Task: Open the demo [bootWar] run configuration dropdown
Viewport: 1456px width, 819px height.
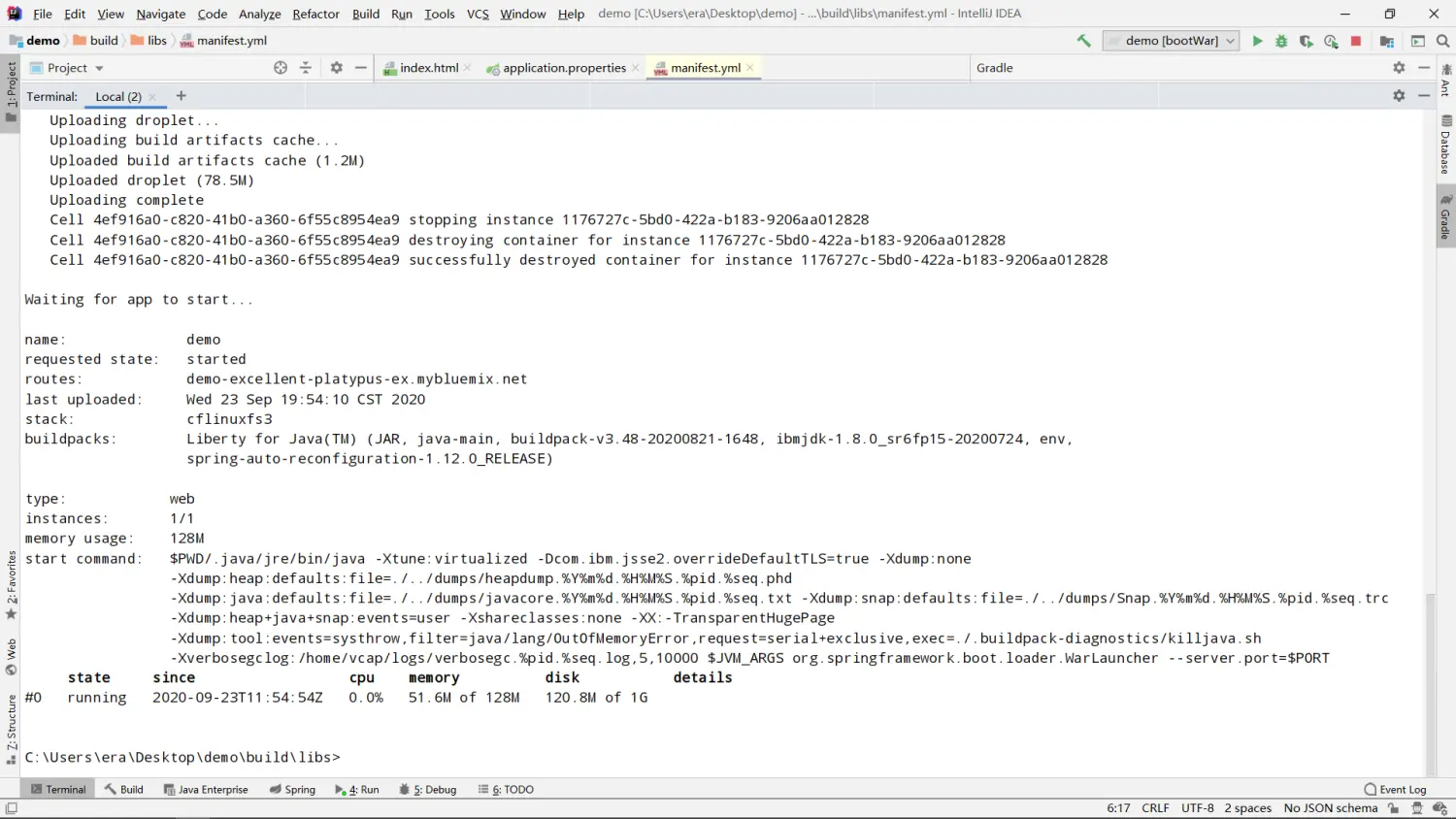Action: point(1172,41)
